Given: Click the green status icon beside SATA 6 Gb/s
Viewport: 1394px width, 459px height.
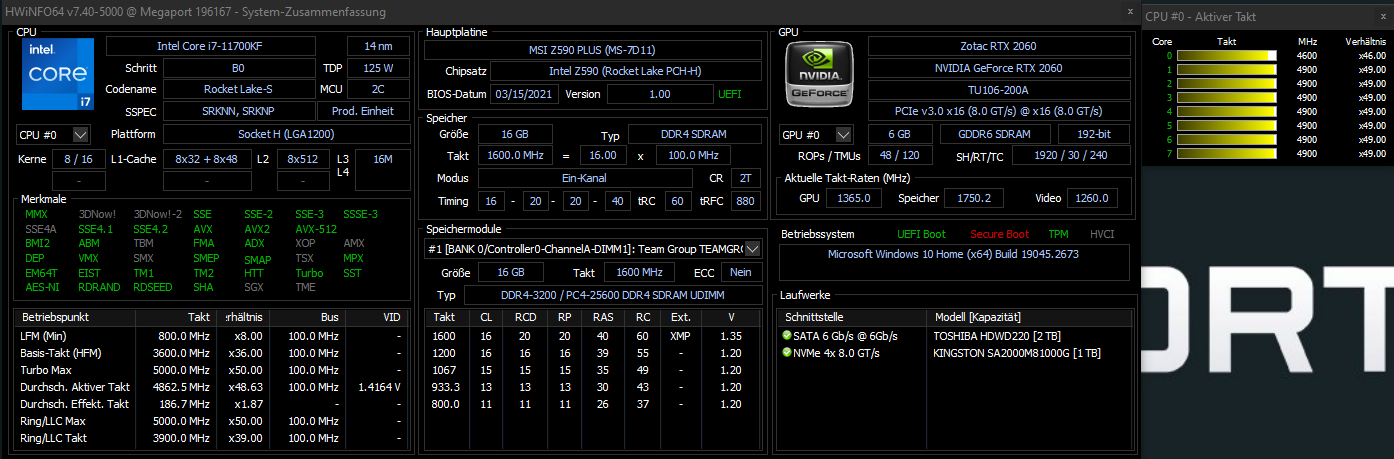Looking at the screenshot, I should (786, 336).
